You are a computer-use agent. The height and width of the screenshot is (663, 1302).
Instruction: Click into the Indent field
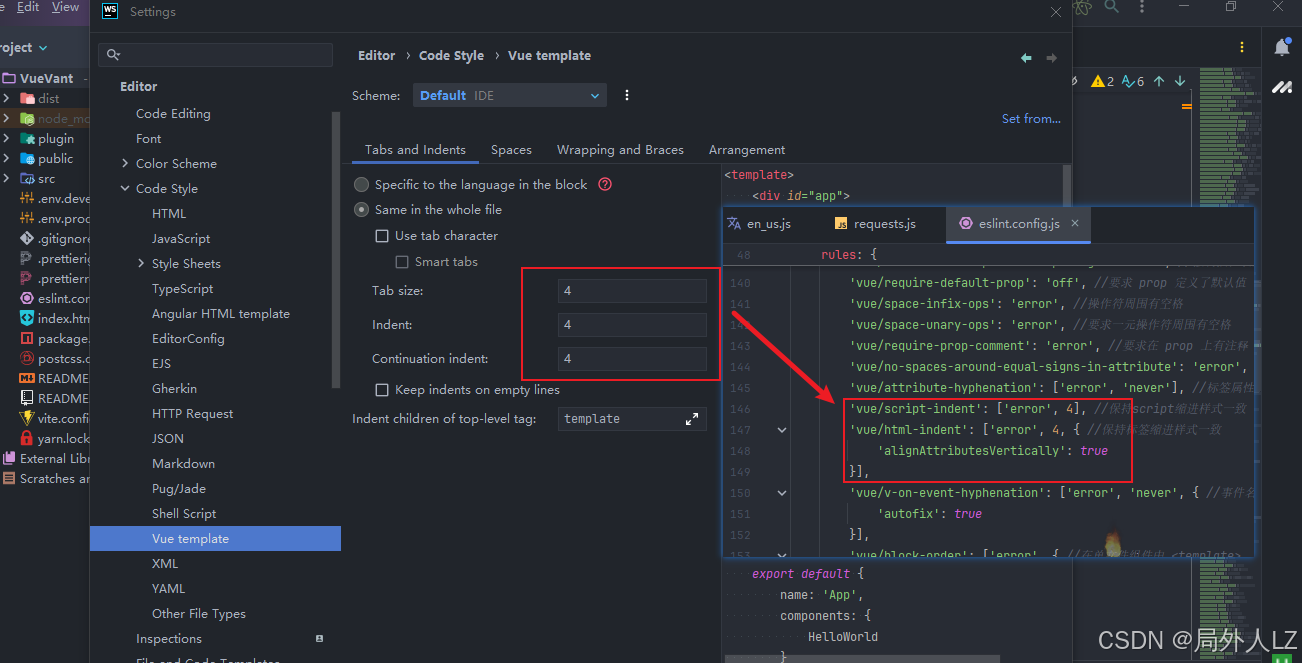(632, 325)
